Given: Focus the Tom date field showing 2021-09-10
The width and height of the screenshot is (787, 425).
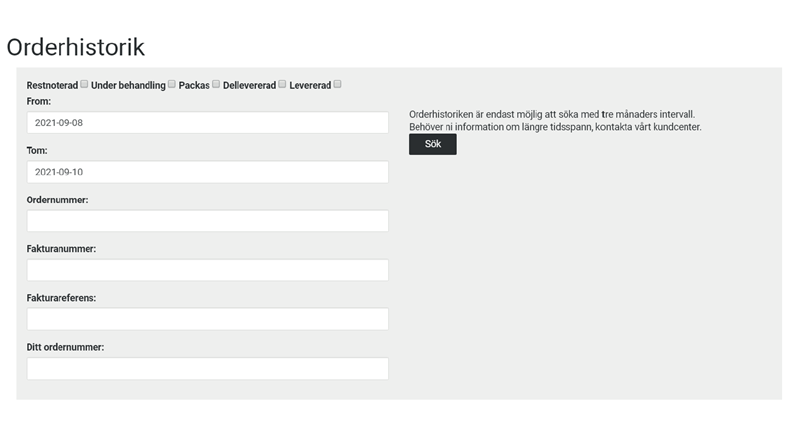Looking at the screenshot, I should coord(207,172).
